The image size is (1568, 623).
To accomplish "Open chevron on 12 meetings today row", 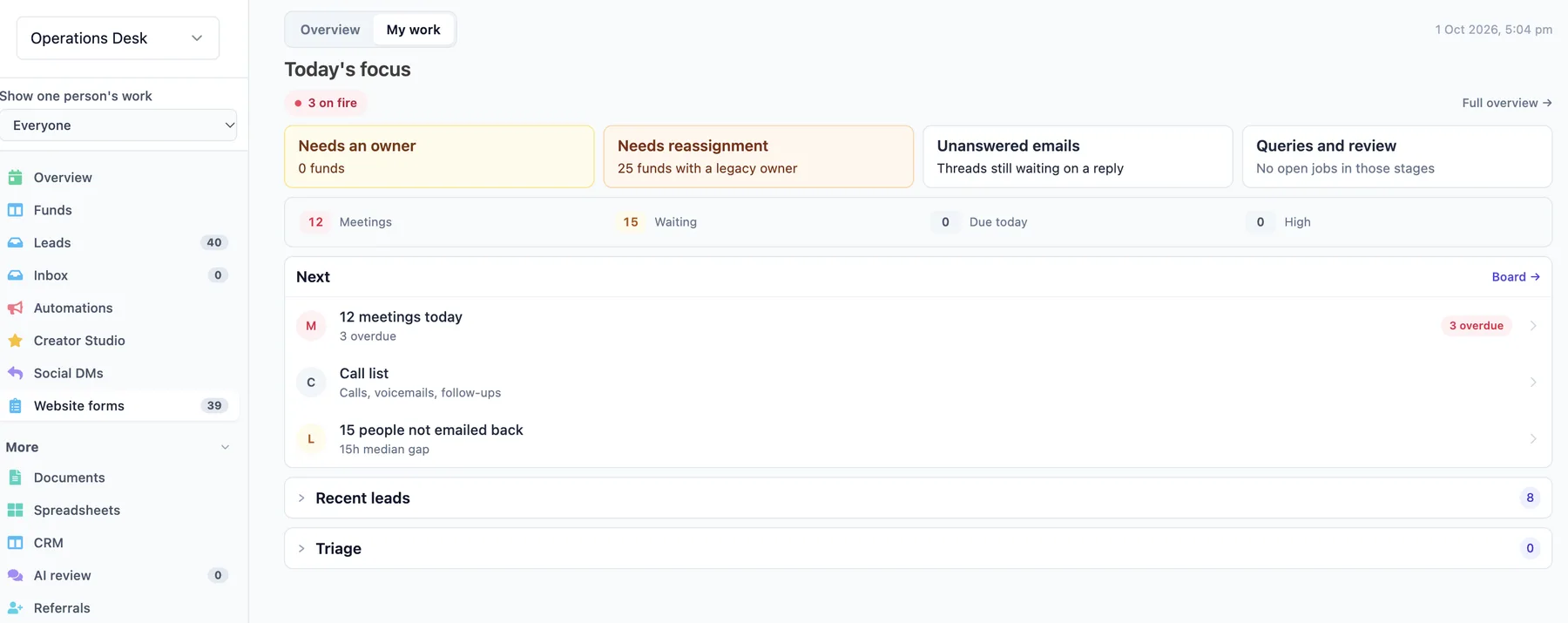I will coord(1533,326).
